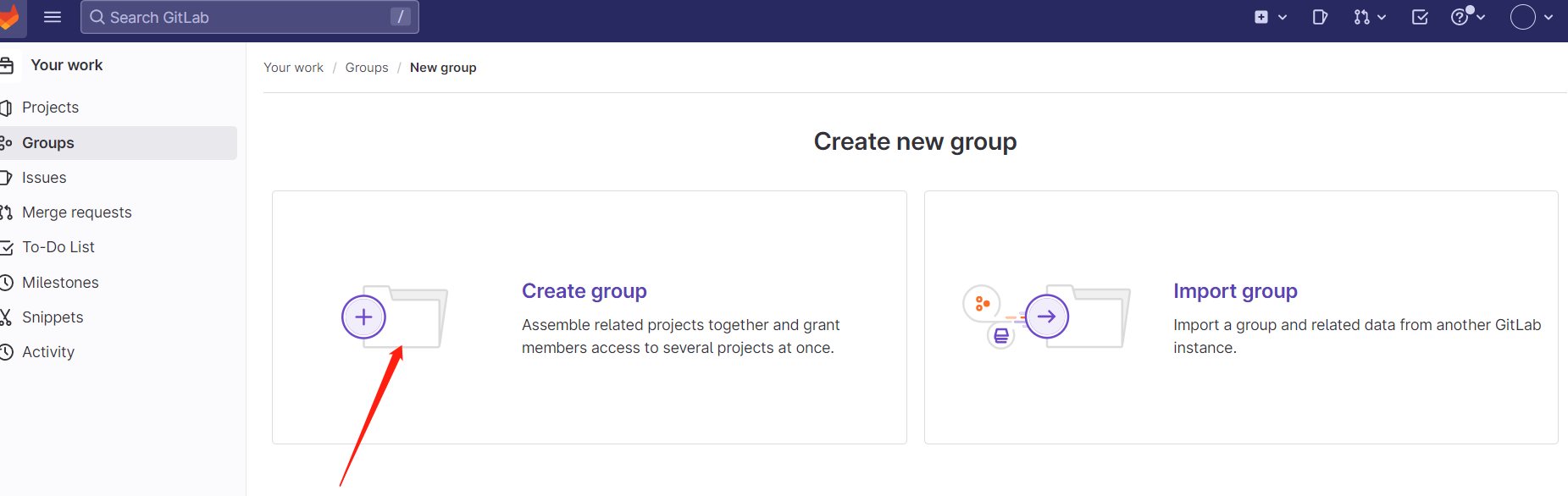Click the import group arrow folder illustration
This screenshot has width=1568, height=496.
click(1047, 317)
